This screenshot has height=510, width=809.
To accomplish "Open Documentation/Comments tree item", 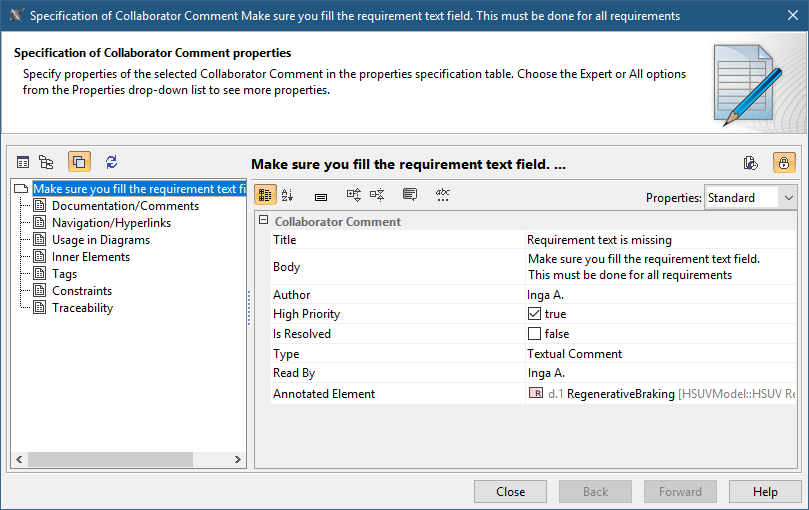I will coord(125,206).
